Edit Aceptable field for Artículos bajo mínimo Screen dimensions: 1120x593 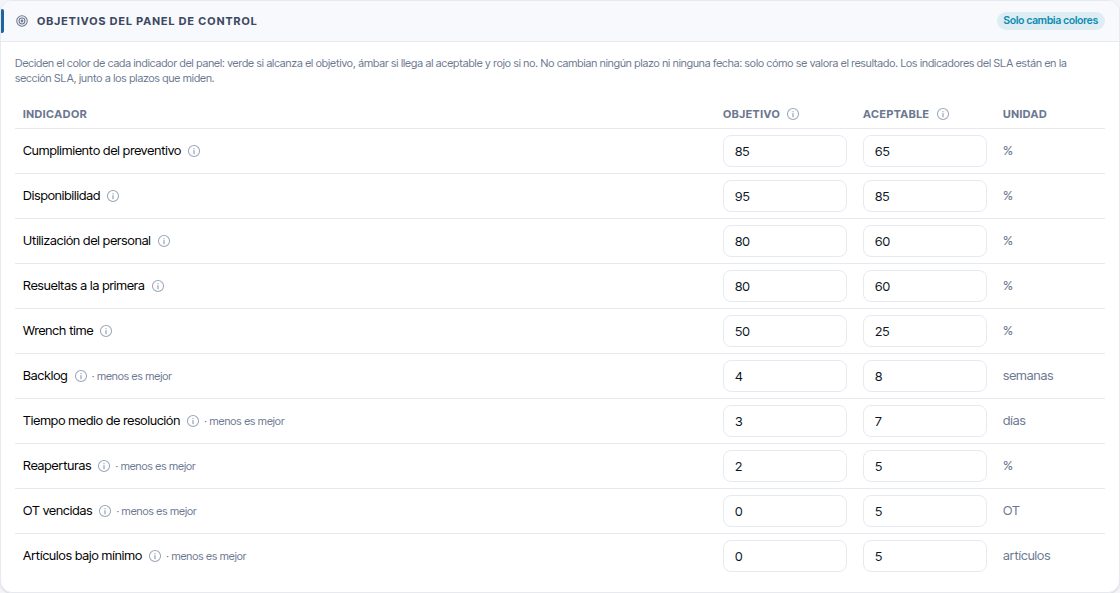coord(925,557)
